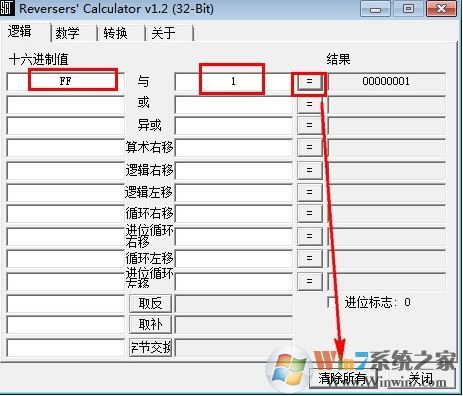The image size is (463, 396).
Task: Compute the 与 (AND) result with equals button
Action: [310, 81]
